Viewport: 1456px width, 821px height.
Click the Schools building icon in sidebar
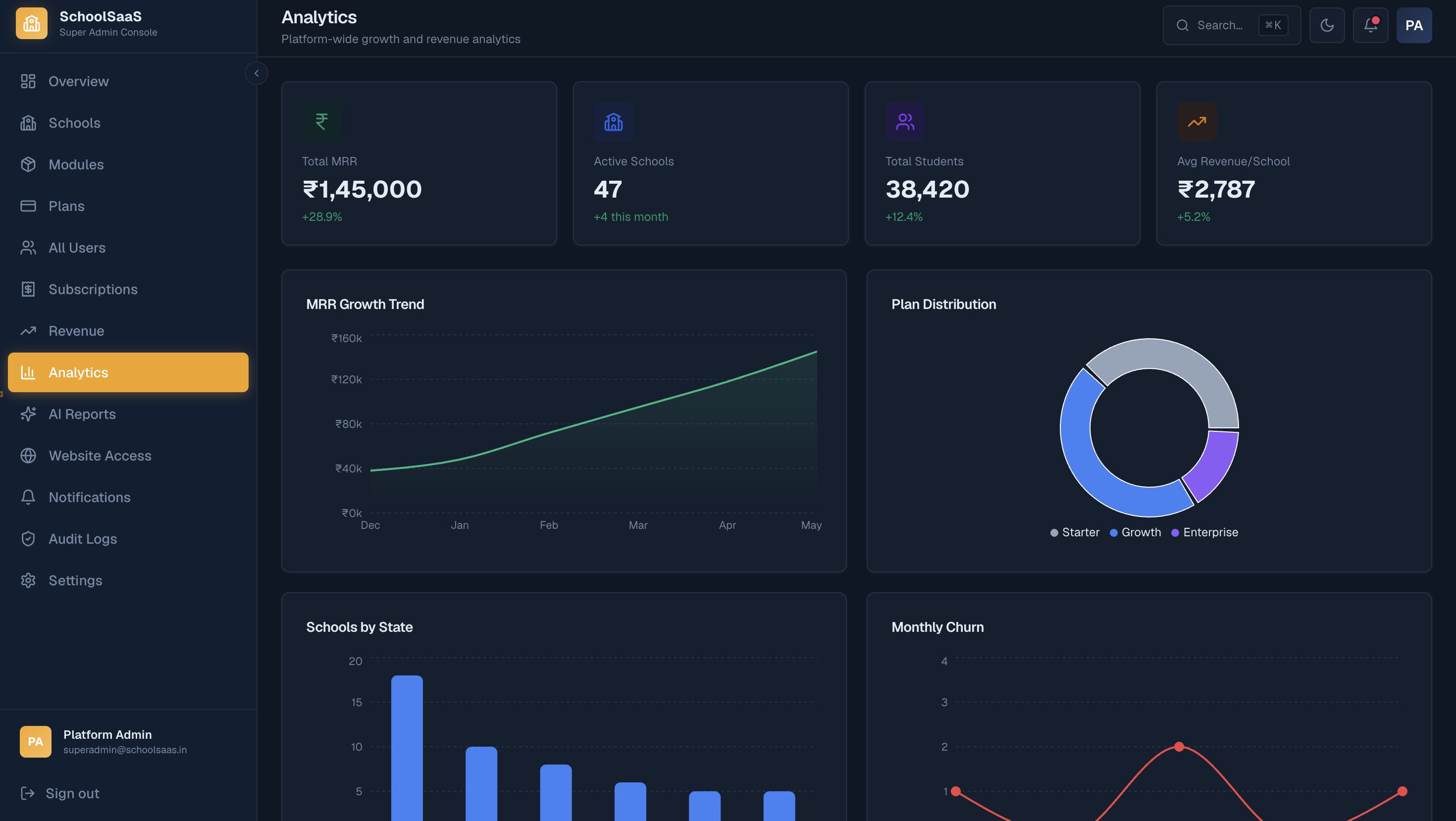click(28, 123)
